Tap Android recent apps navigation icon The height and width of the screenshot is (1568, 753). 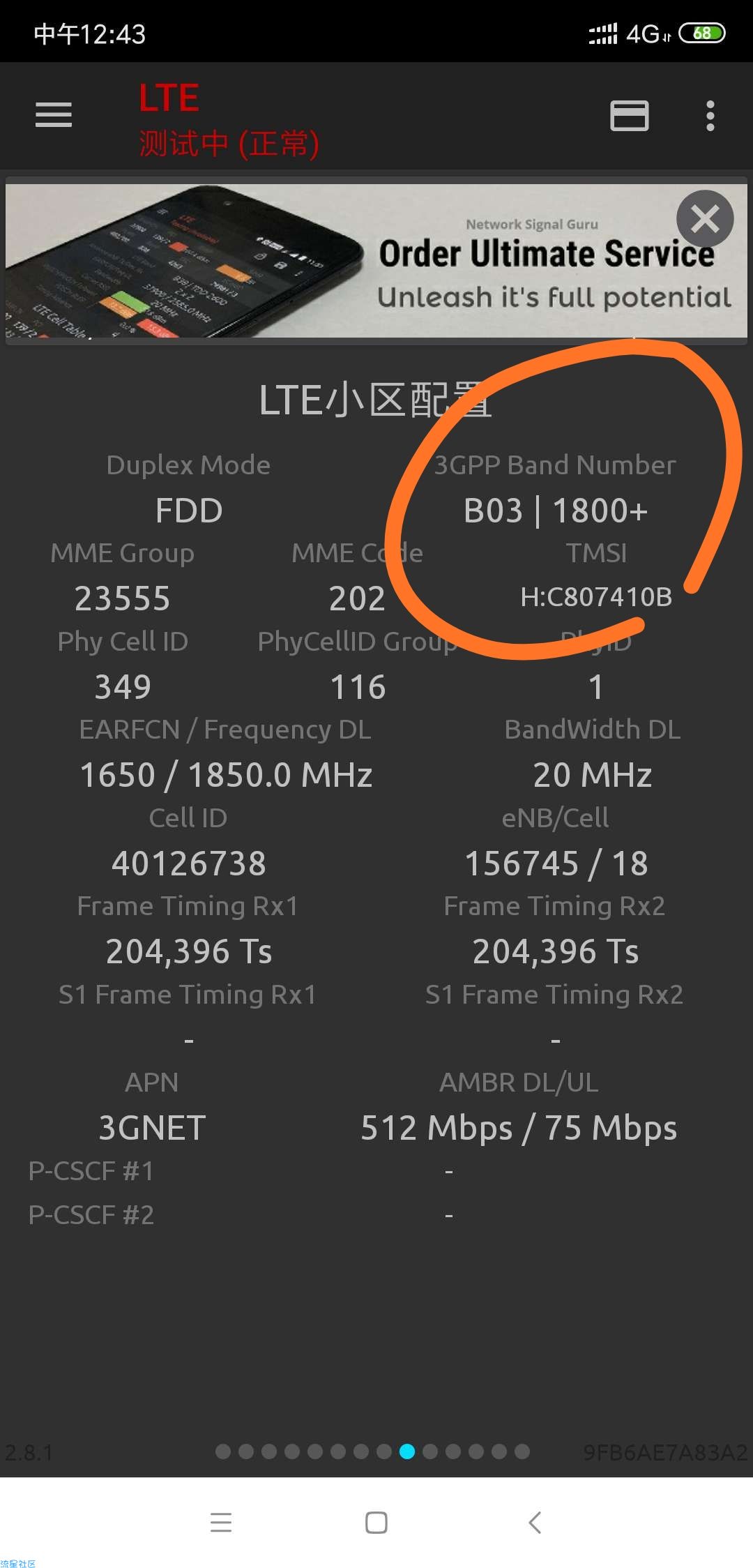pos(221,1522)
